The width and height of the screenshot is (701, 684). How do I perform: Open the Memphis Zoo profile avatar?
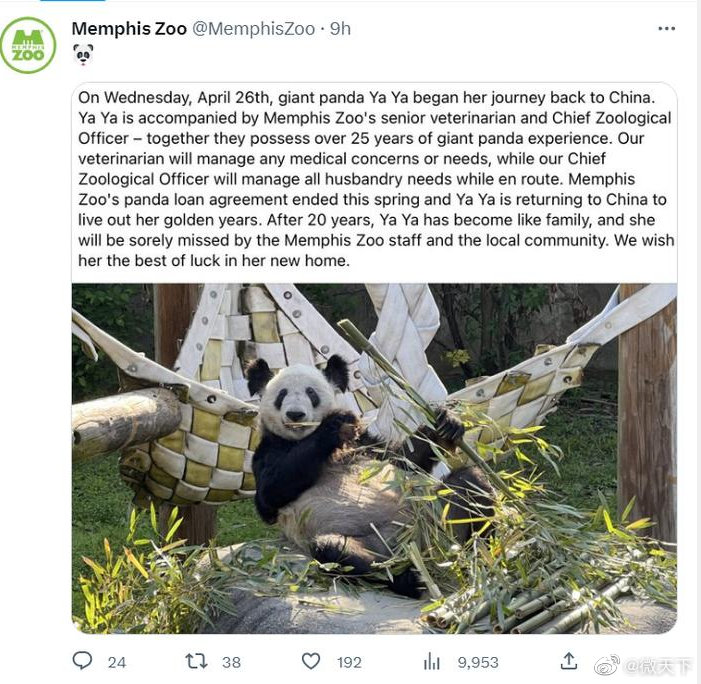click(28, 45)
